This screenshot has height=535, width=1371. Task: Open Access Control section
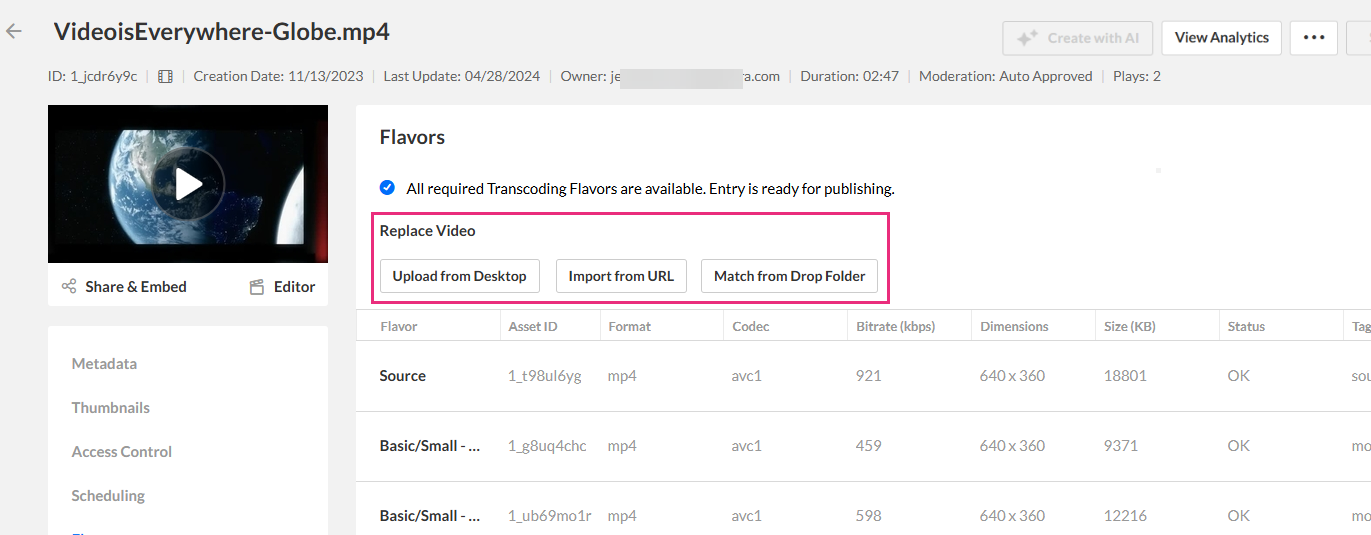coord(122,452)
